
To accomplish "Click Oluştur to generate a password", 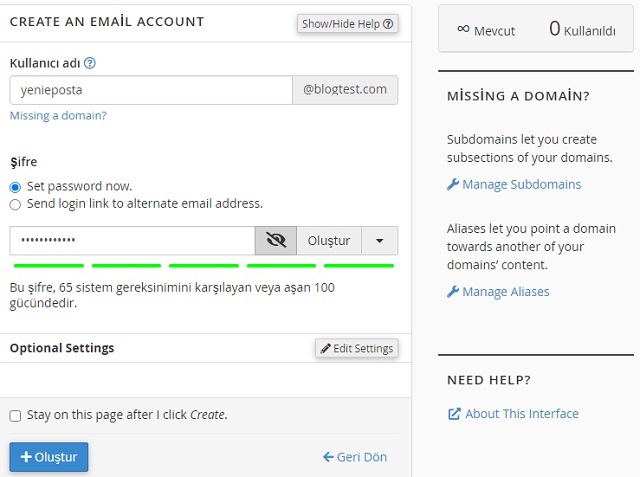I will point(329,241).
